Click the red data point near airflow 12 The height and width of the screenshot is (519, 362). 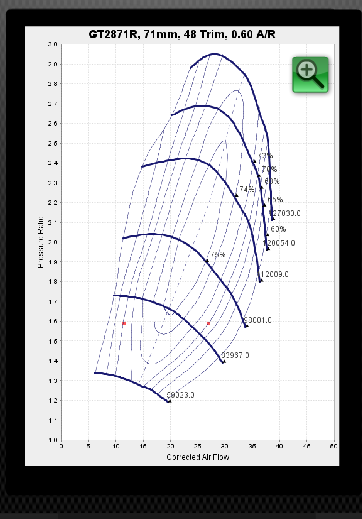[124, 323]
